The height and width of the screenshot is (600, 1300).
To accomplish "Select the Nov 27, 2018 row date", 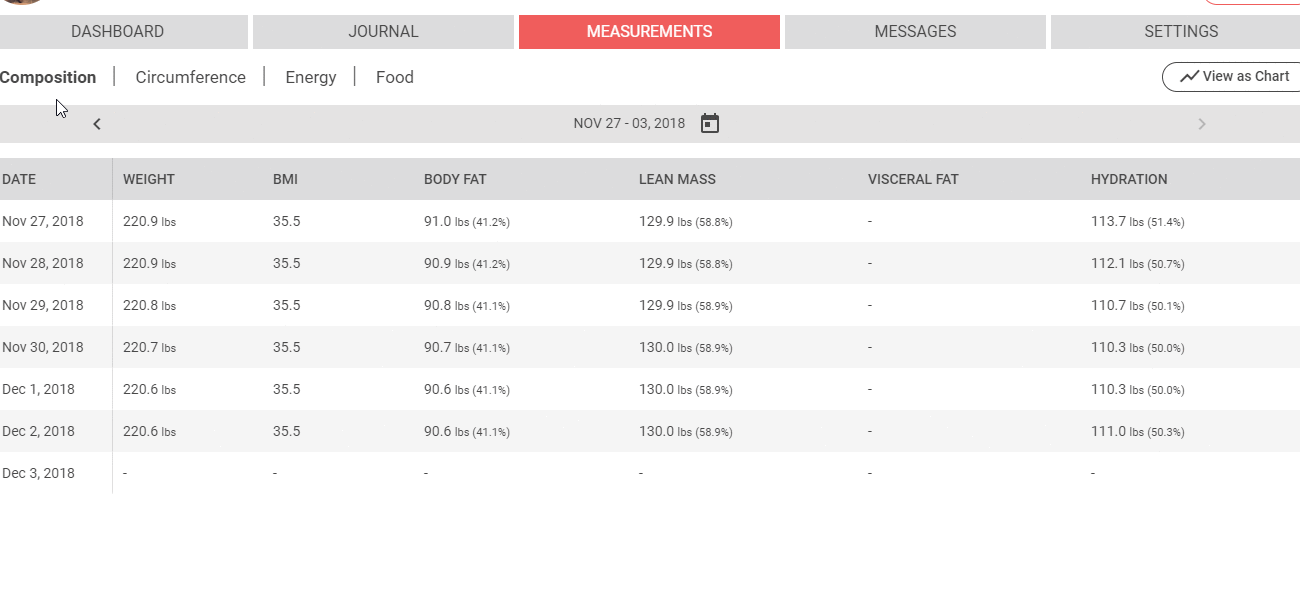I will (43, 221).
